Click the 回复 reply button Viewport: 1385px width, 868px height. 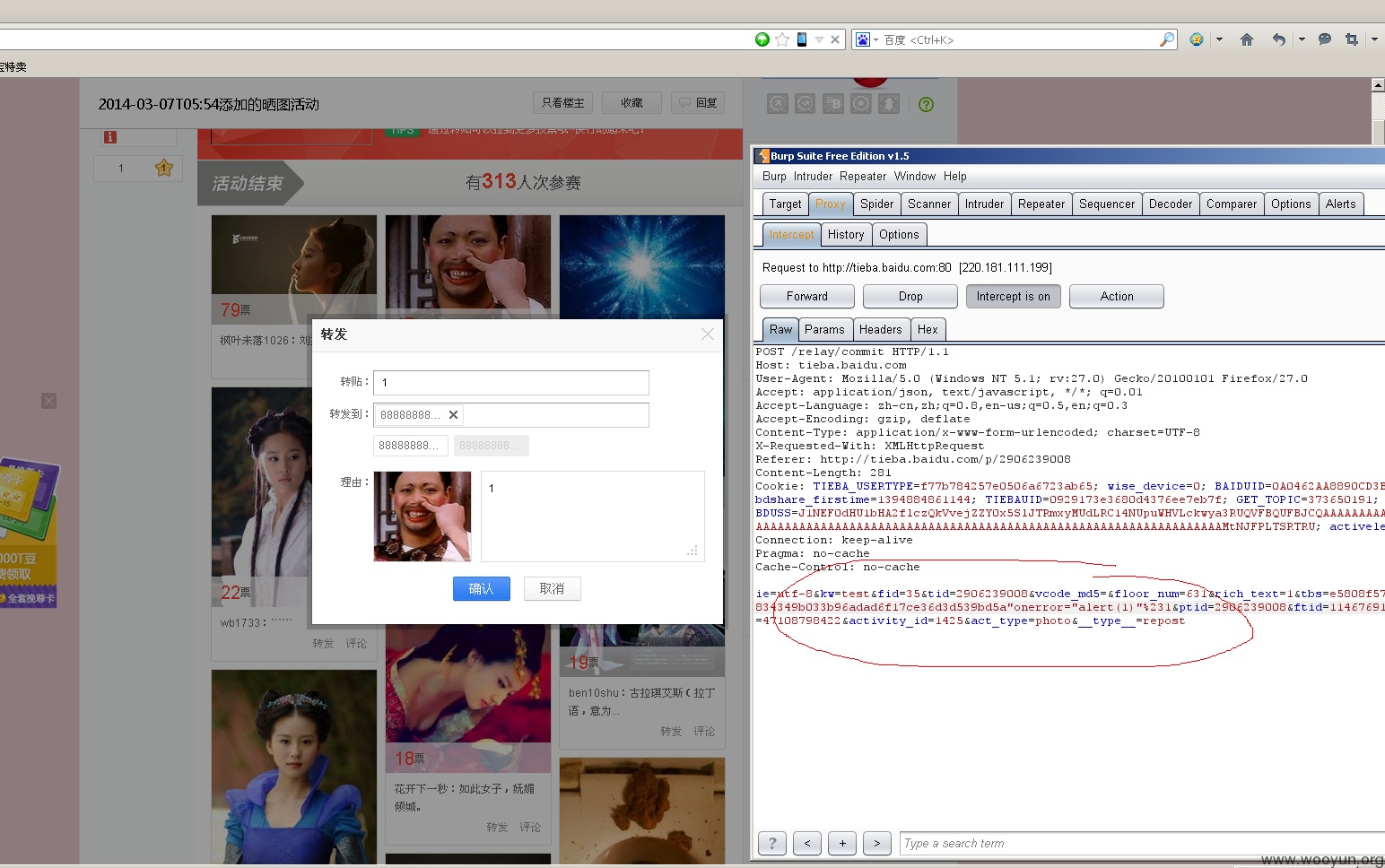click(698, 103)
